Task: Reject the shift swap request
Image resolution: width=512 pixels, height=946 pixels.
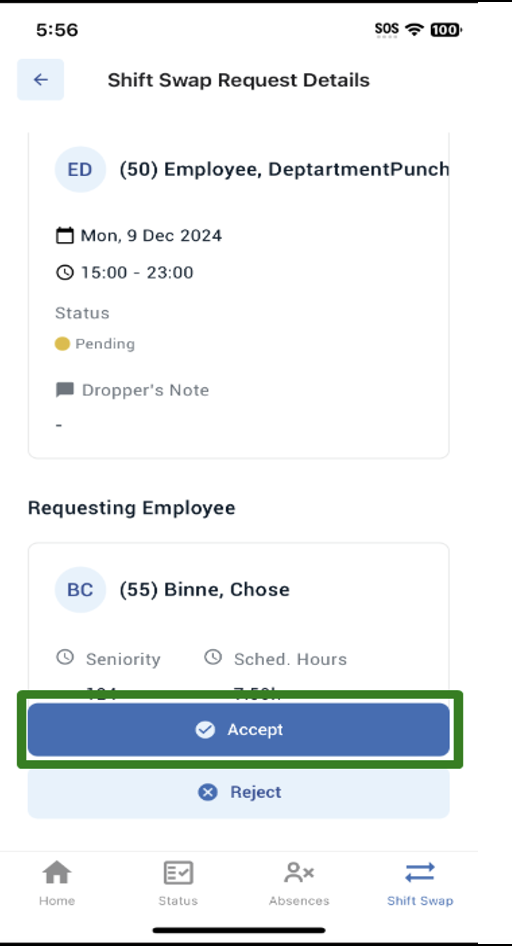Action: [x=239, y=792]
